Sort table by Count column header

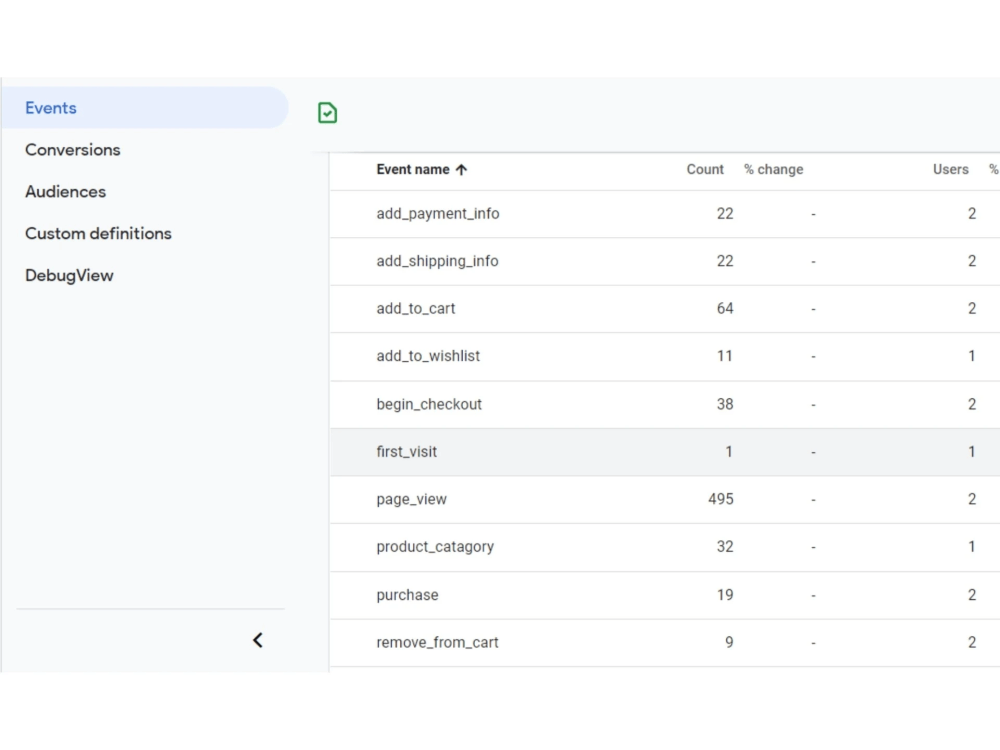tap(705, 170)
